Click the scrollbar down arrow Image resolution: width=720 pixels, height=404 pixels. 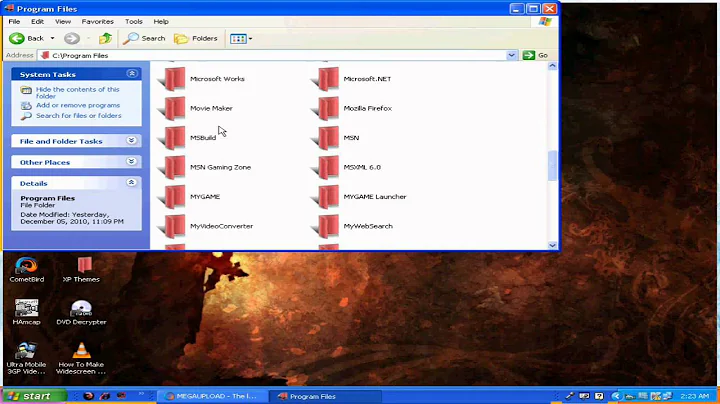(552, 246)
